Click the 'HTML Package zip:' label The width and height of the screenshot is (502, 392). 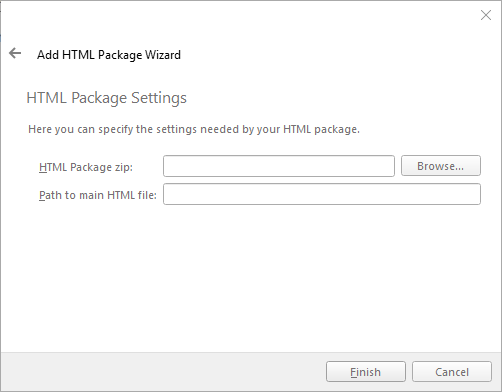[86, 167]
